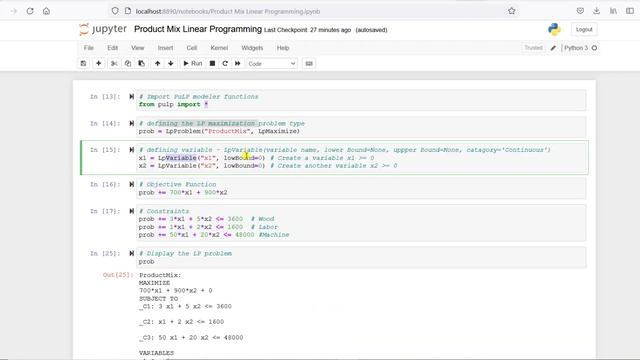Click the 'from pulp import *' code line
The image size is (640, 360).
[173, 104]
